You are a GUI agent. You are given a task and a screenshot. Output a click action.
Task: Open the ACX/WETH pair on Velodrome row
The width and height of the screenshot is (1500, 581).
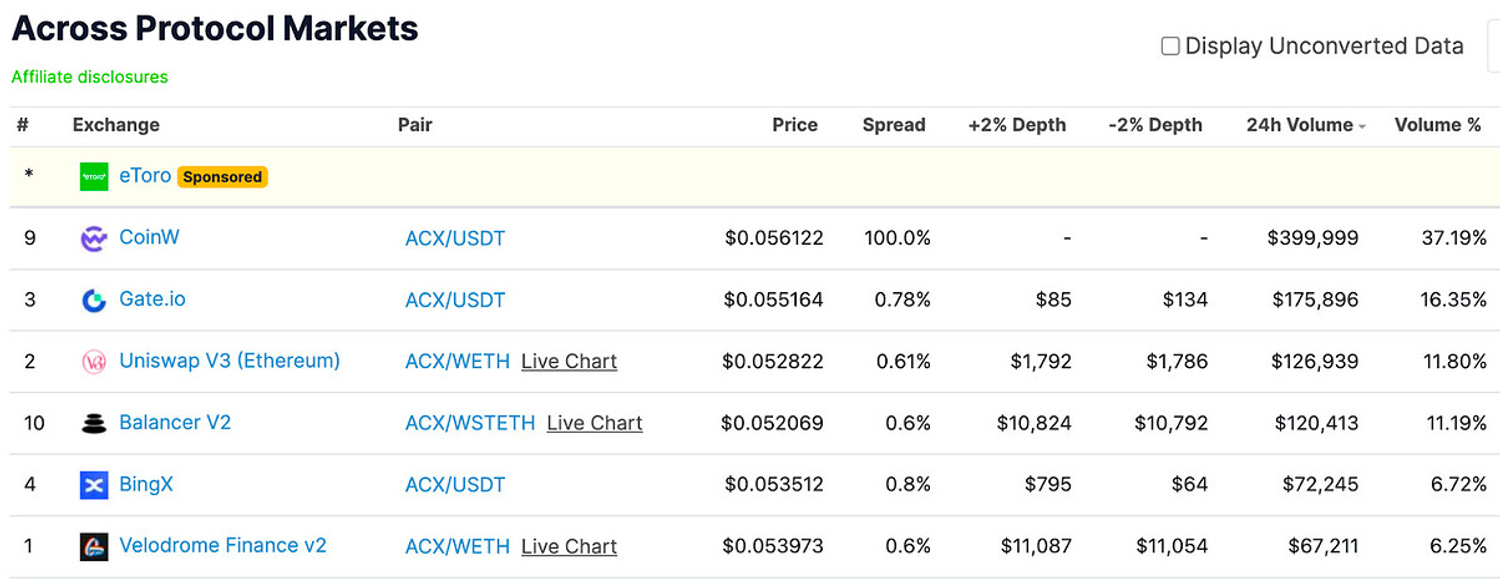[x=457, y=547]
